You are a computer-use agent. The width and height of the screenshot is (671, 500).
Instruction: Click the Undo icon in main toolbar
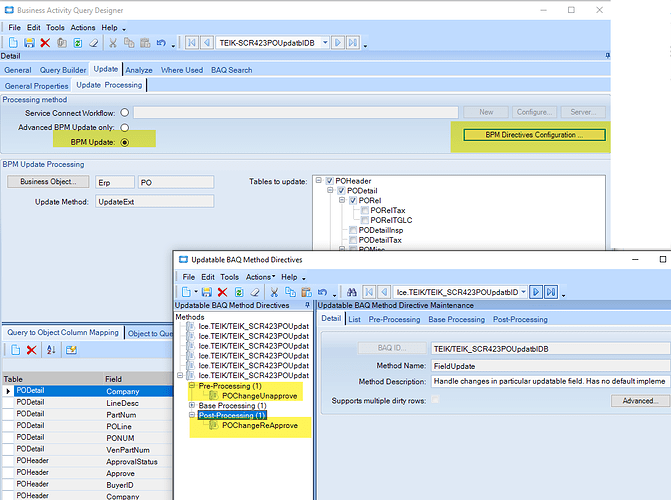(x=160, y=43)
